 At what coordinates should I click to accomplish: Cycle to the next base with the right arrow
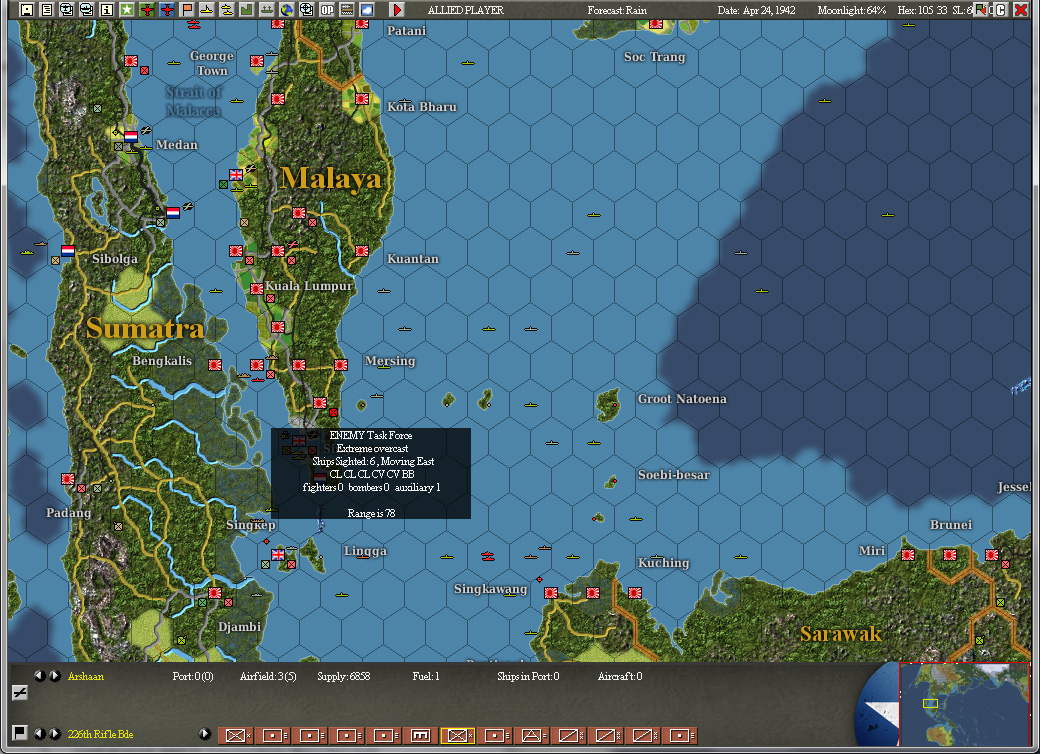pos(54,676)
